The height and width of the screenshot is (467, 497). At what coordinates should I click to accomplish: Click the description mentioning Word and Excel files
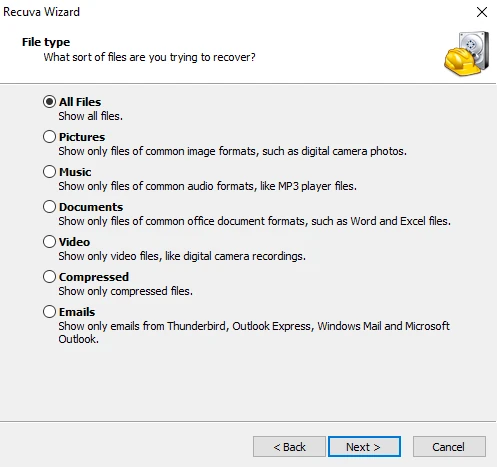(x=255, y=221)
